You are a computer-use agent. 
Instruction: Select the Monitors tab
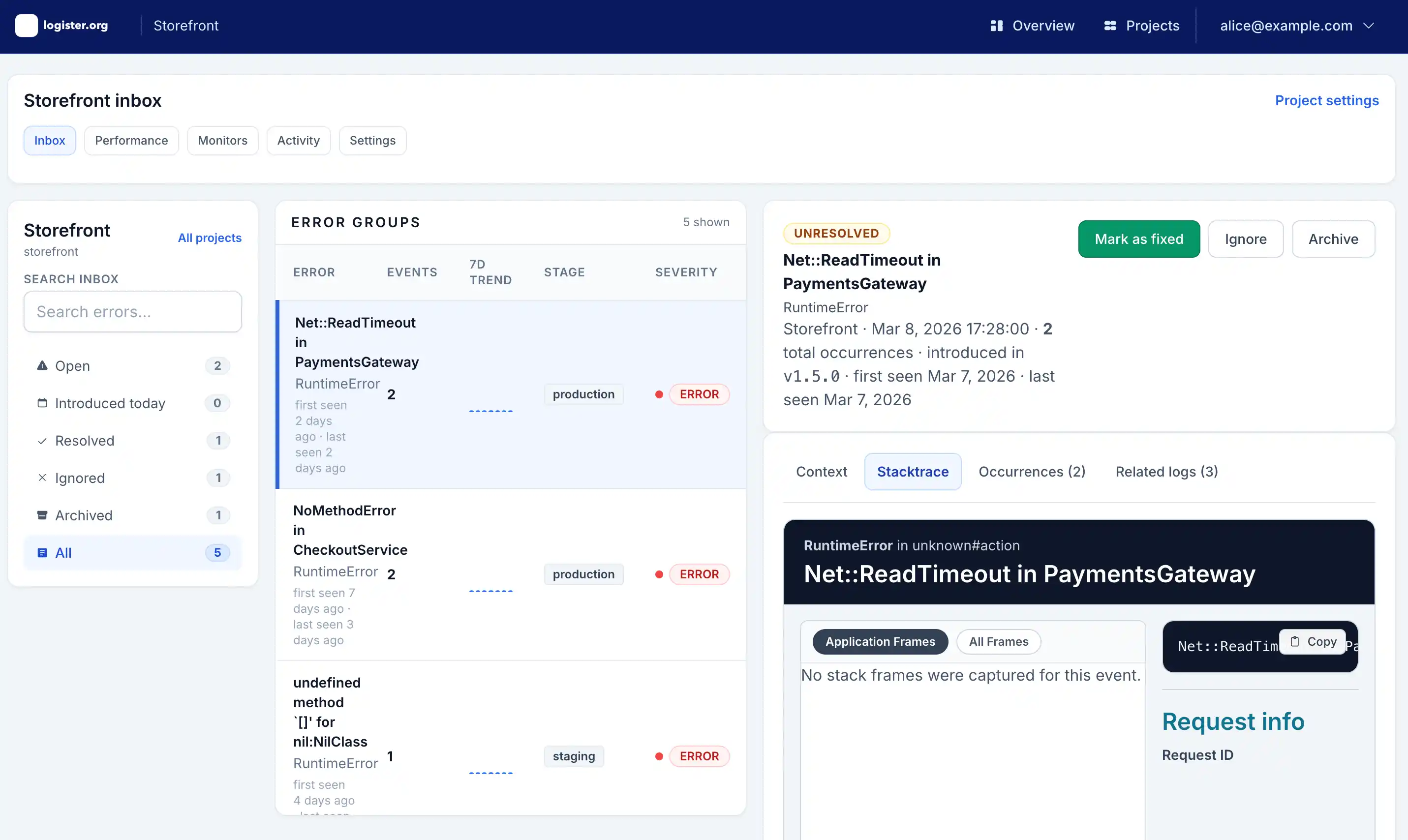click(222, 140)
